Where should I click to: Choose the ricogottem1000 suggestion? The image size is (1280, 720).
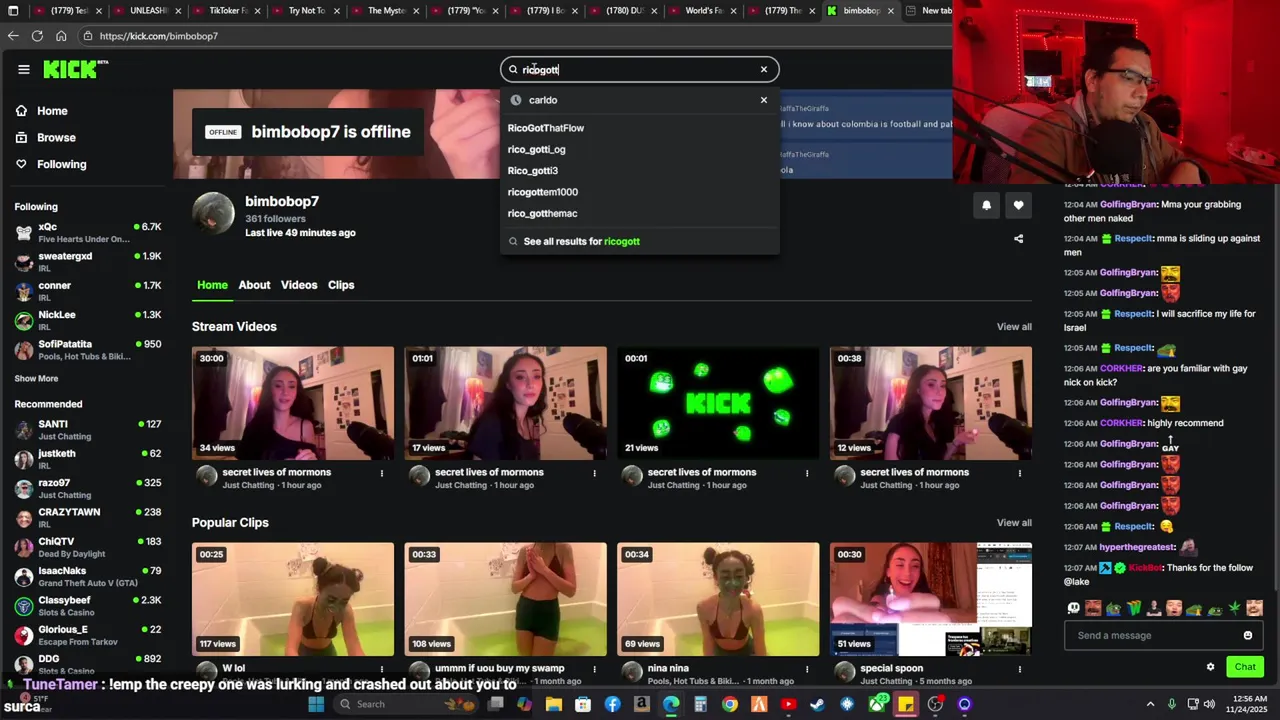coord(543,192)
